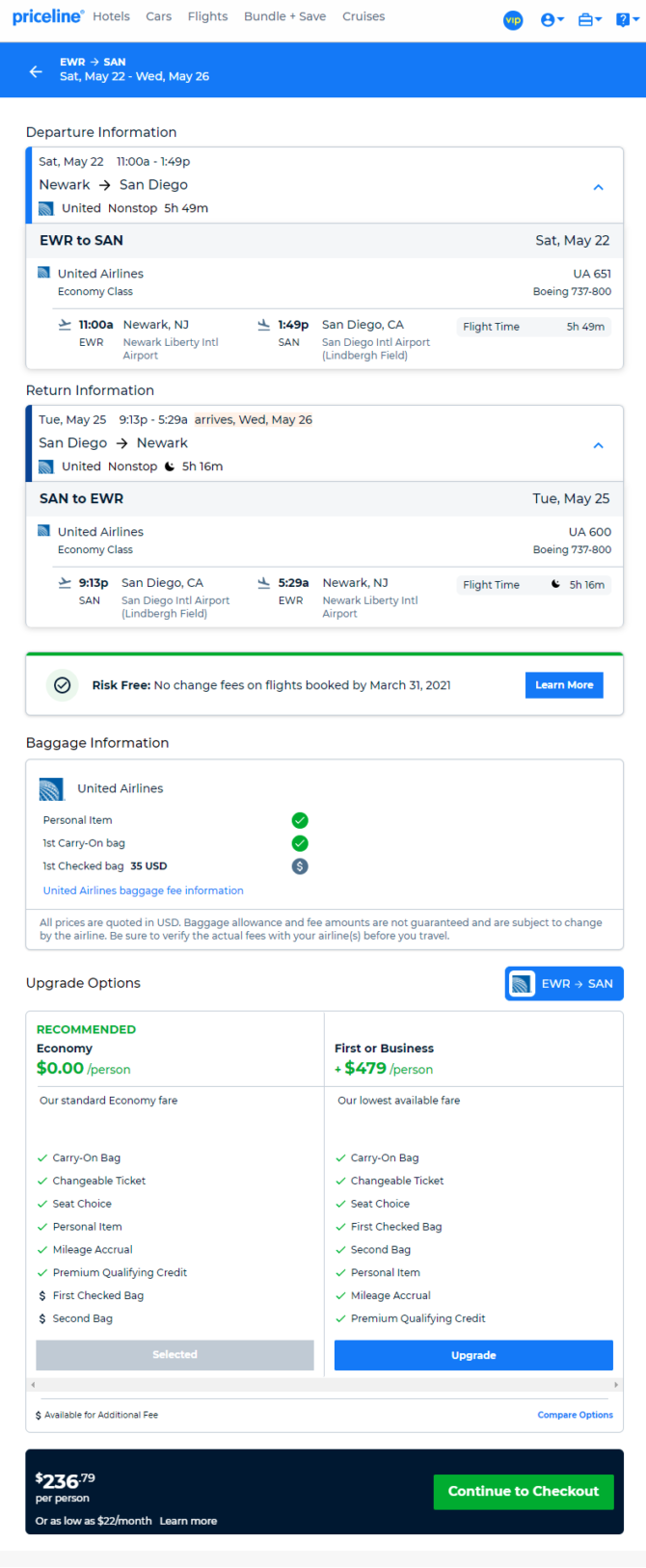Click the $236.79 per person total
646x1568 pixels.
[x=66, y=1488]
